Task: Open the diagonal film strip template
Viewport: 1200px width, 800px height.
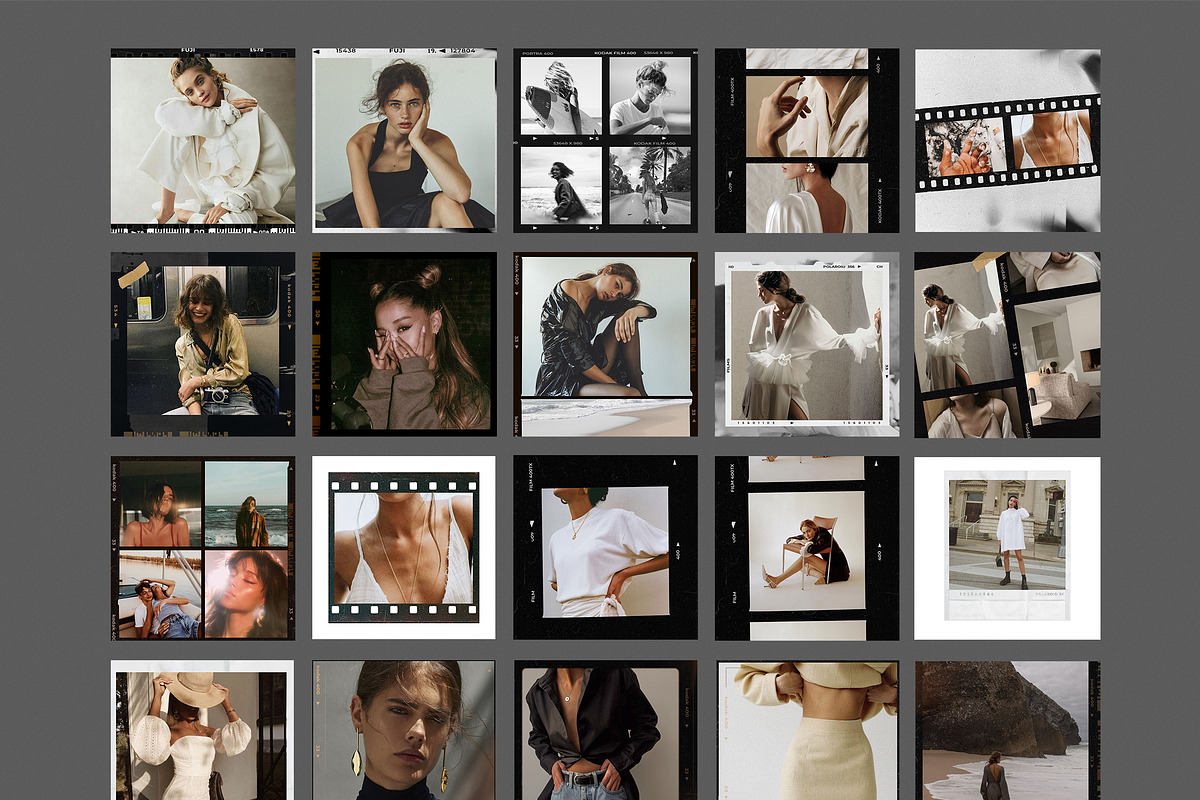Action: (1008, 140)
